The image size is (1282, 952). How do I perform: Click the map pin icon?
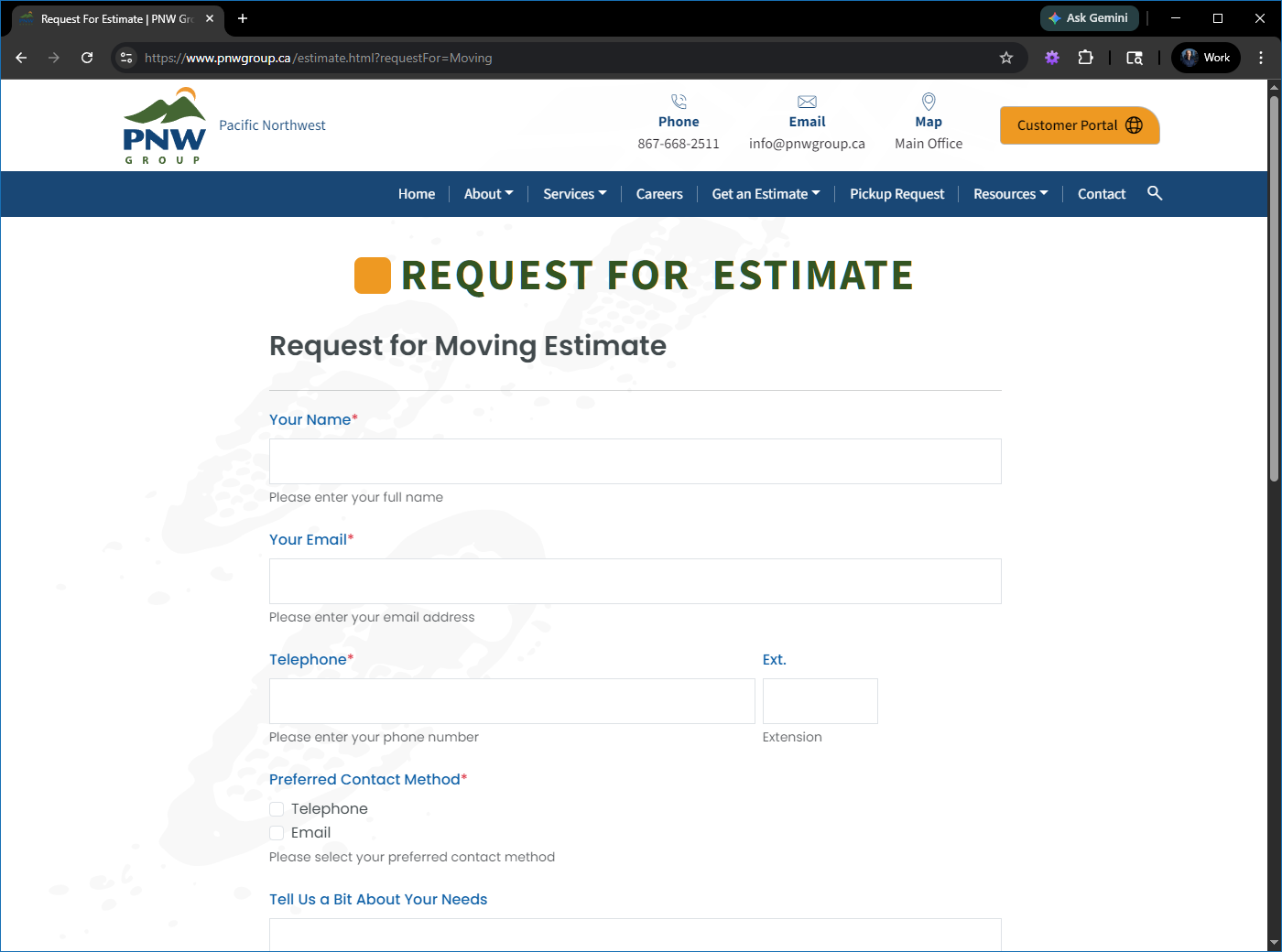pyautogui.click(x=929, y=102)
